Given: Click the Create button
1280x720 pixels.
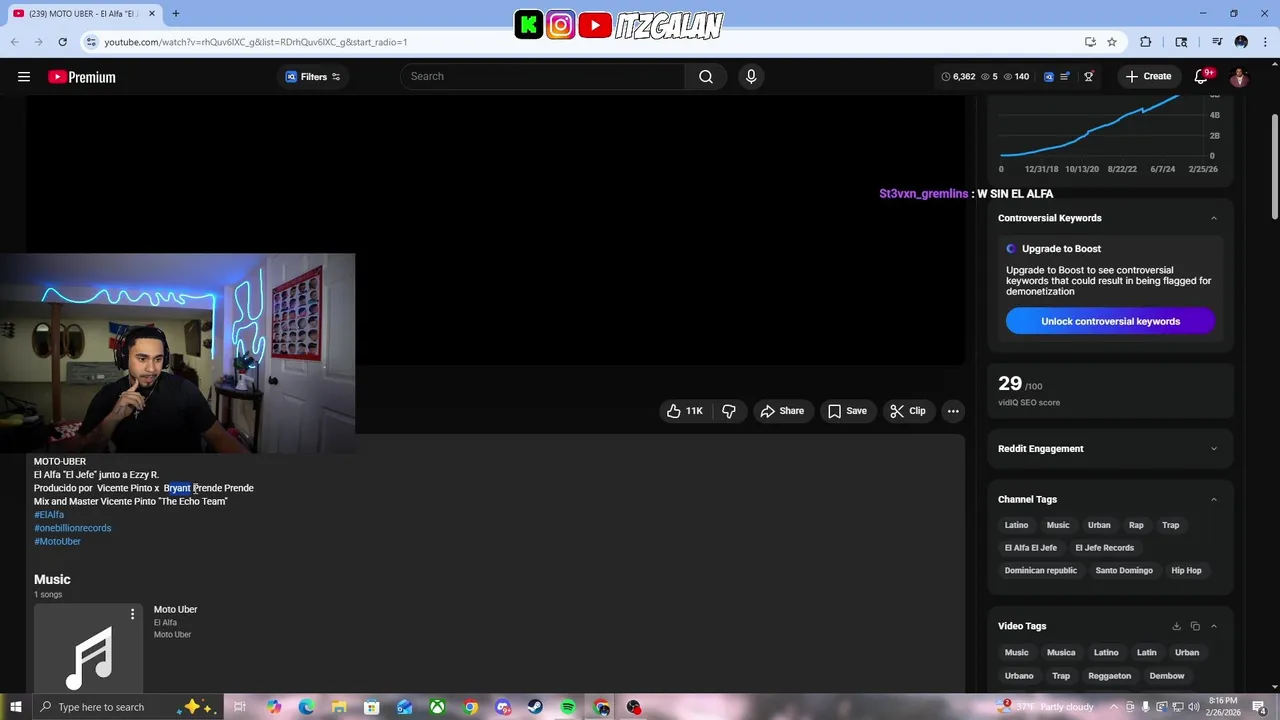Looking at the screenshot, I should pyautogui.click(x=1148, y=77).
